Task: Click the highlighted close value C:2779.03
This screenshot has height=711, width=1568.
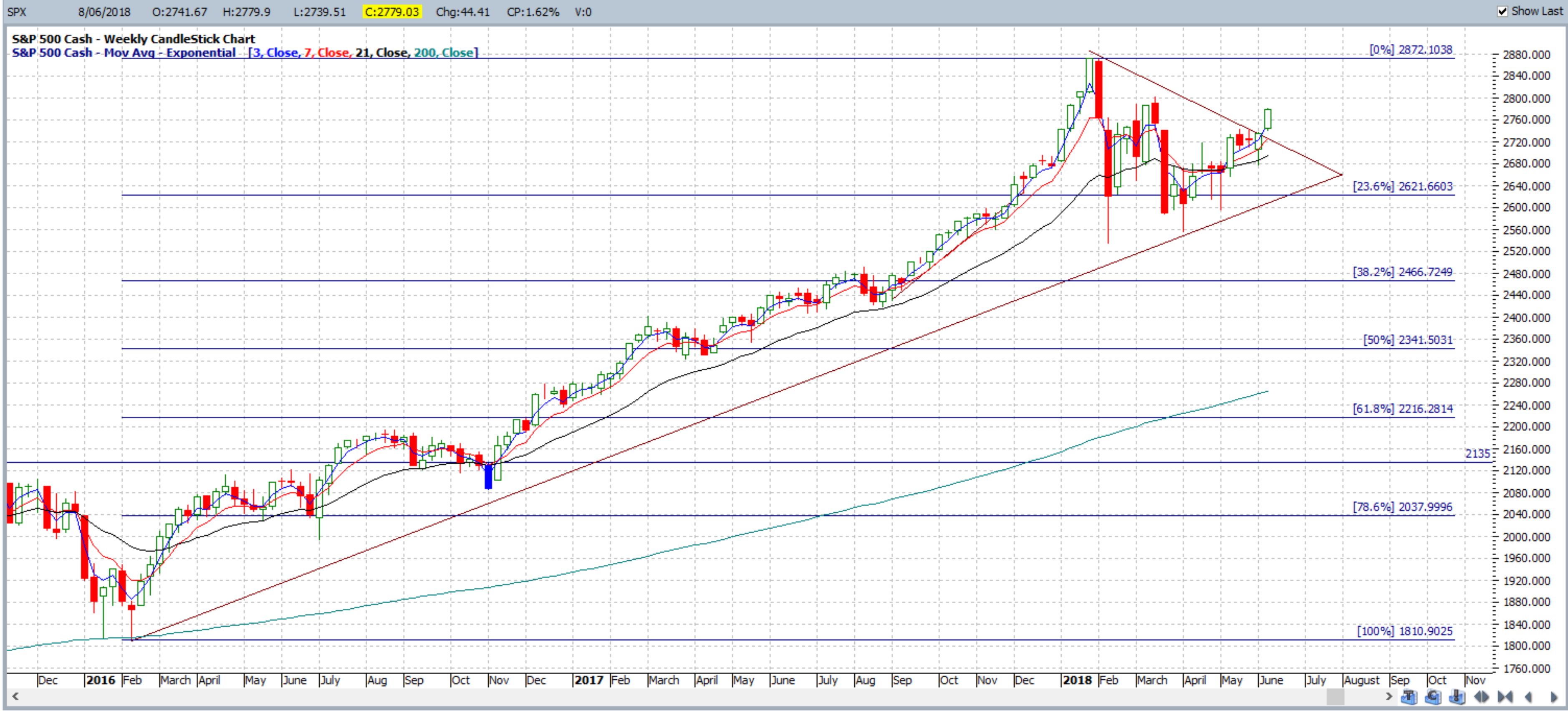Action: pos(392,12)
